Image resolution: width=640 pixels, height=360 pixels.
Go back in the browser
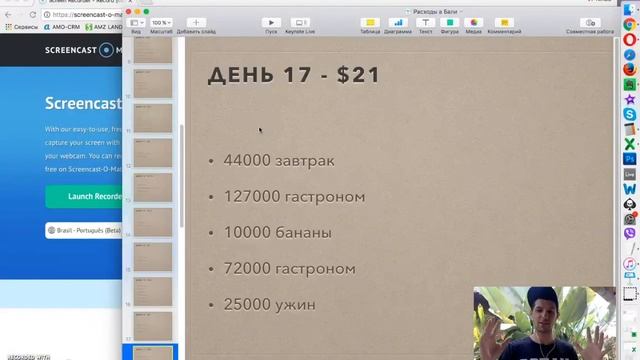(8, 15)
